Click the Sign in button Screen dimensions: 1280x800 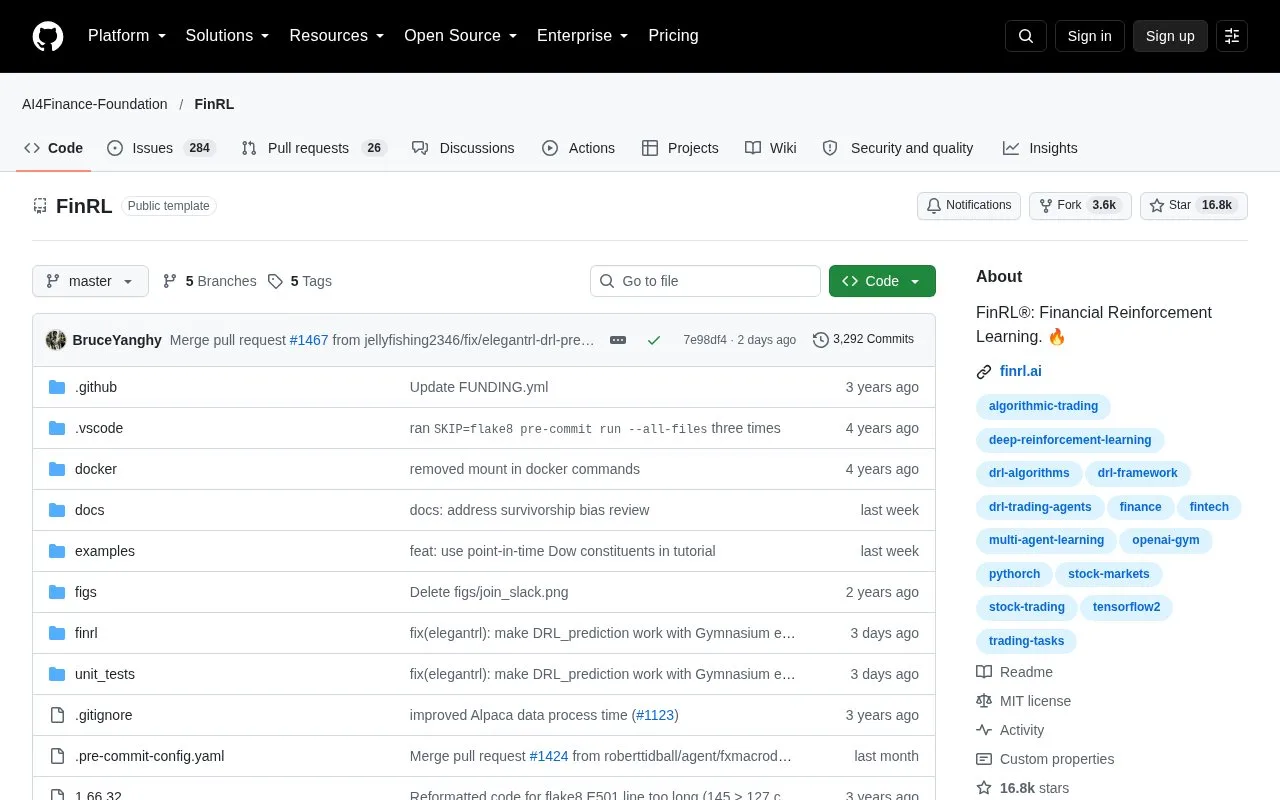(1089, 36)
